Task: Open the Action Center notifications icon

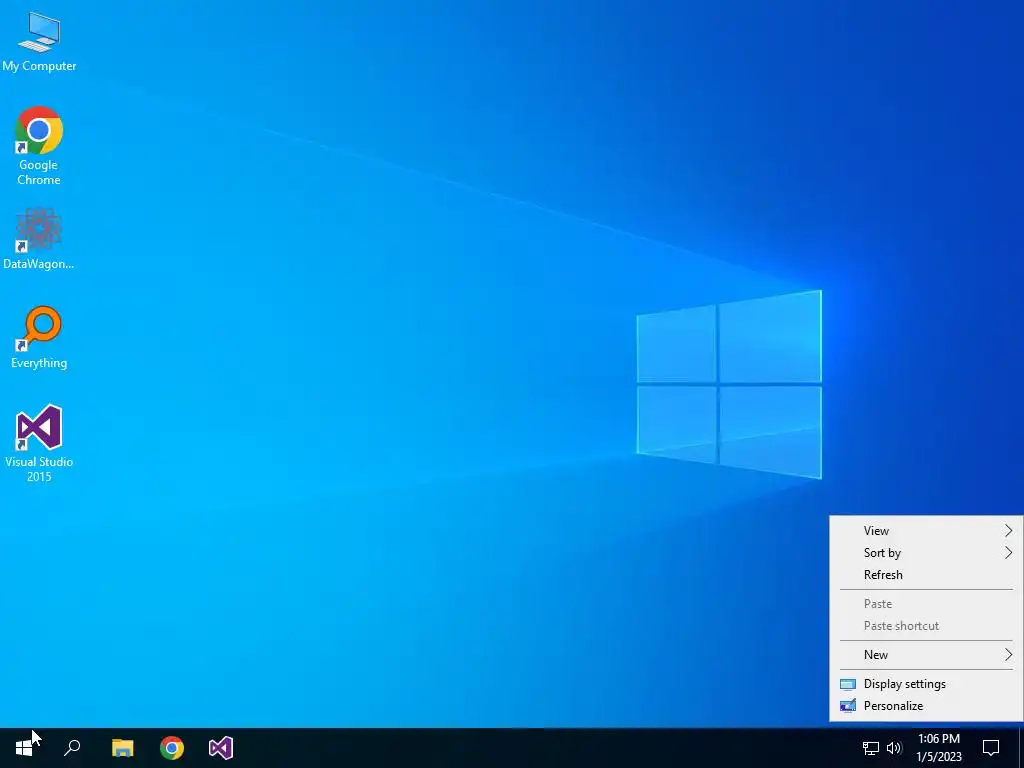Action: pos(991,748)
